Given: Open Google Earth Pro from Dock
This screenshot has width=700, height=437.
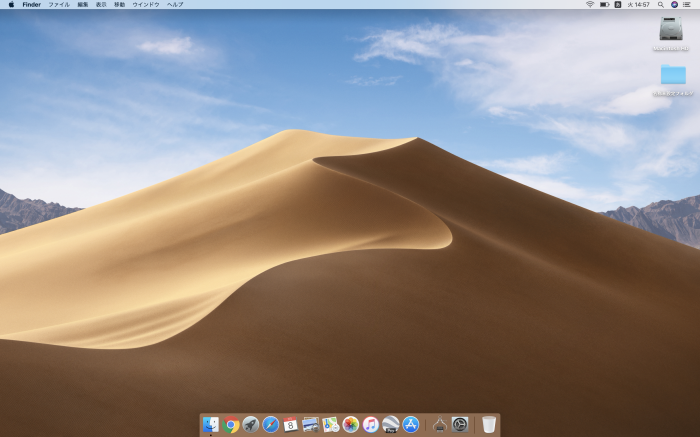Looking at the screenshot, I should 391,425.
